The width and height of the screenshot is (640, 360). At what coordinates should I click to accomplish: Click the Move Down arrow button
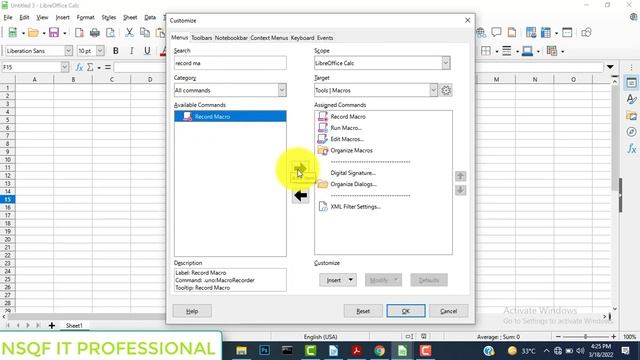460,190
